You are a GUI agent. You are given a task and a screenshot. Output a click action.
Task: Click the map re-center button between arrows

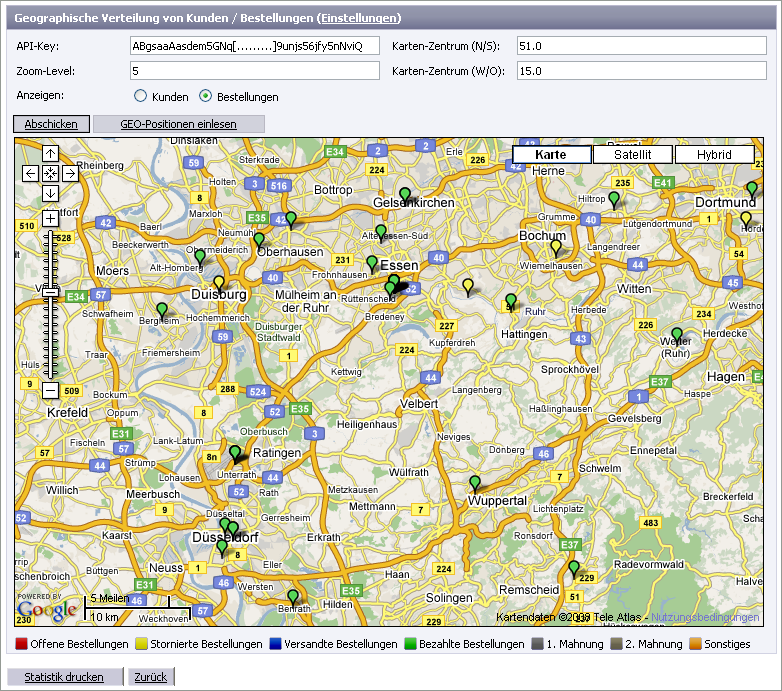point(50,173)
